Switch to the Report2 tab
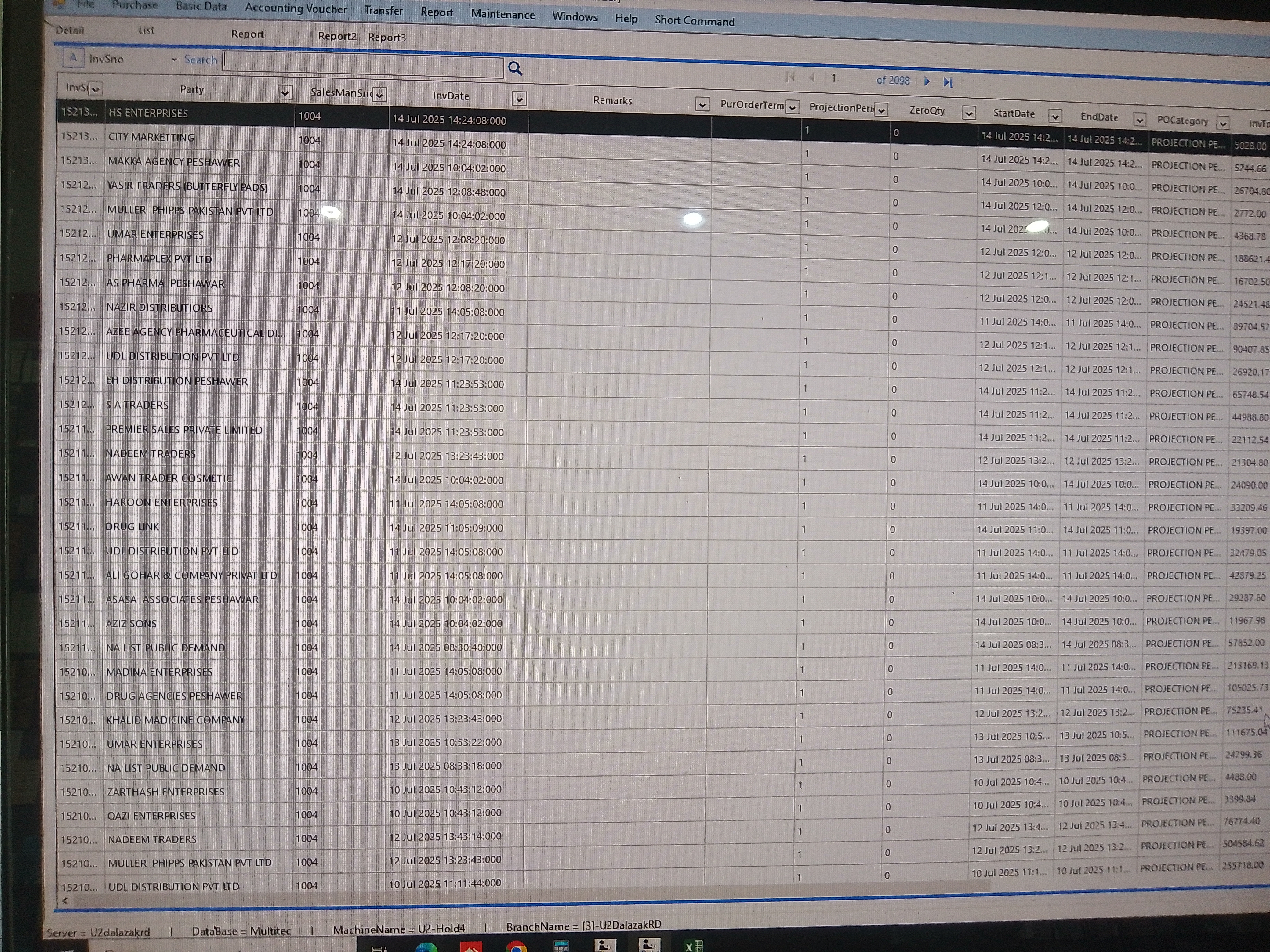This screenshot has height=952, width=1270. [337, 36]
